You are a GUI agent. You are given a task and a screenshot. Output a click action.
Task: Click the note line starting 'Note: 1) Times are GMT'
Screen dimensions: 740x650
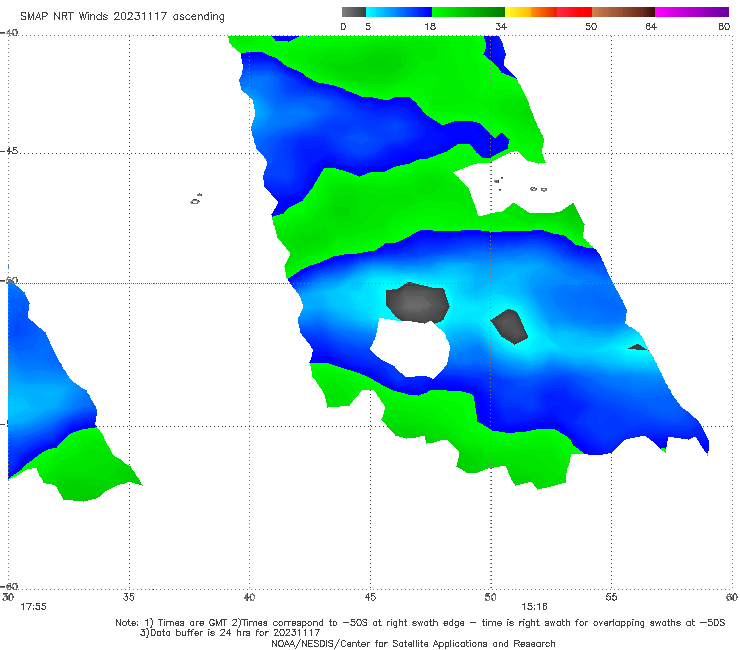click(x=420, y=623)
